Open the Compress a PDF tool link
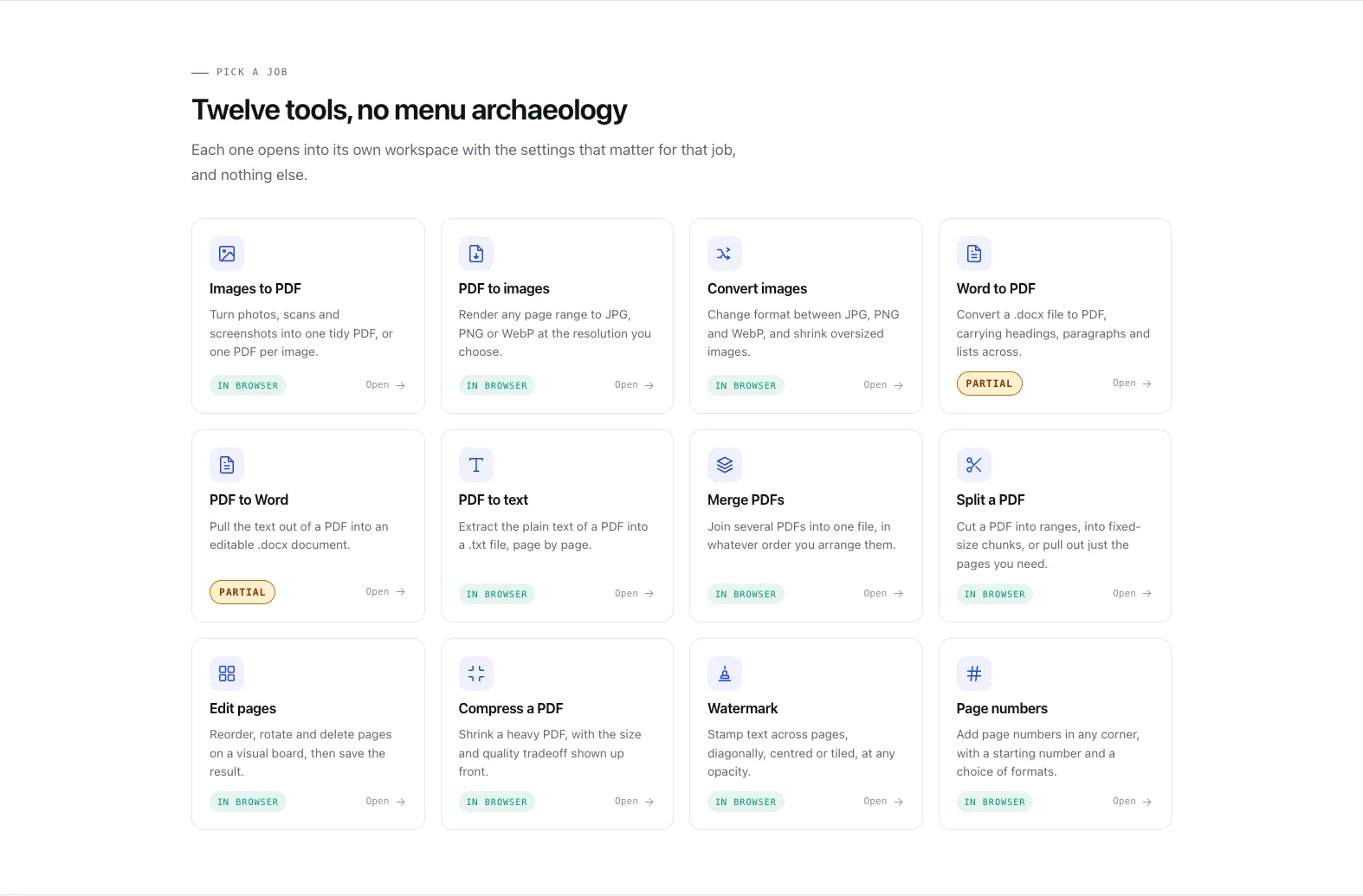Screen dimensions: 1363x896 tap(635, 802)
